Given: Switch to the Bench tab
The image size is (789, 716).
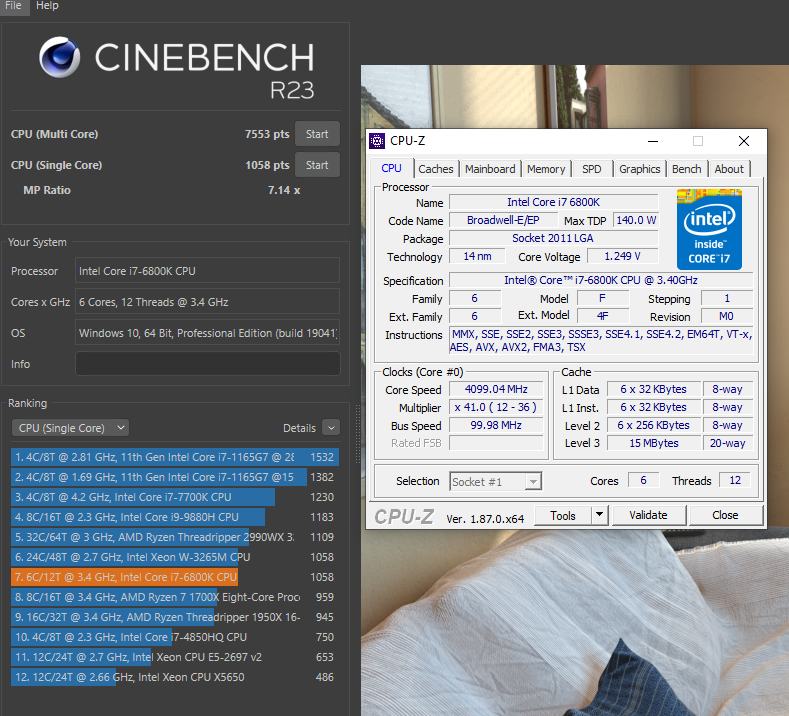Looking at the screenshot, I should (x=687, y=169).
